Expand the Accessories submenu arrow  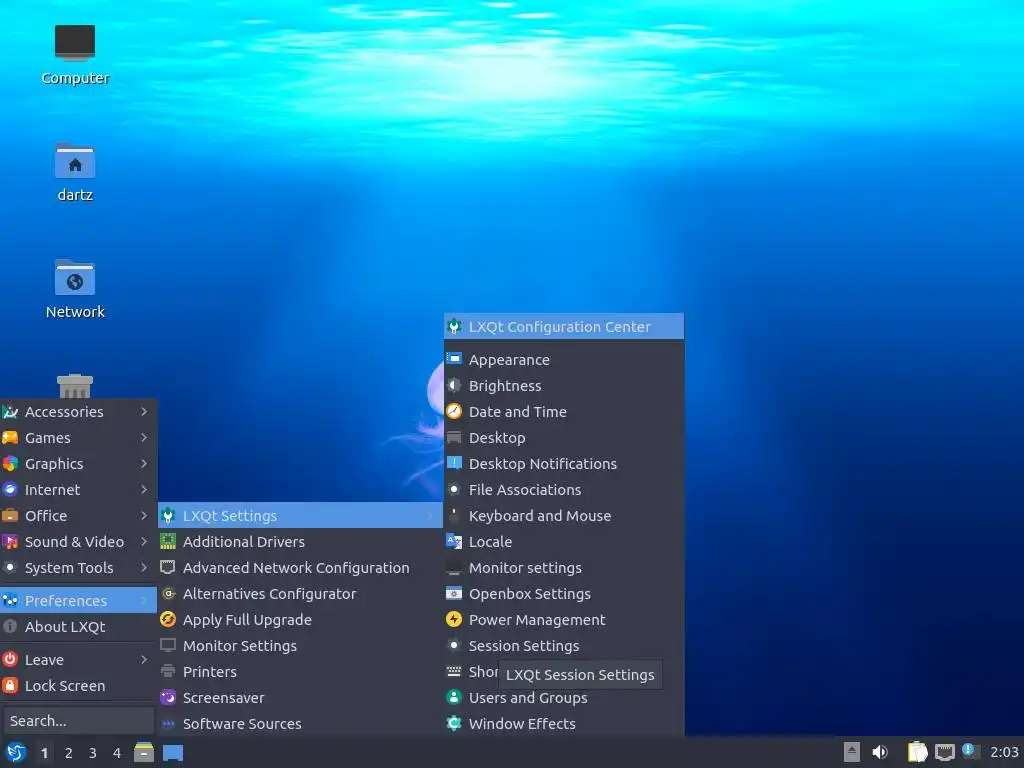pyautogui.click(x=144, y=411)
